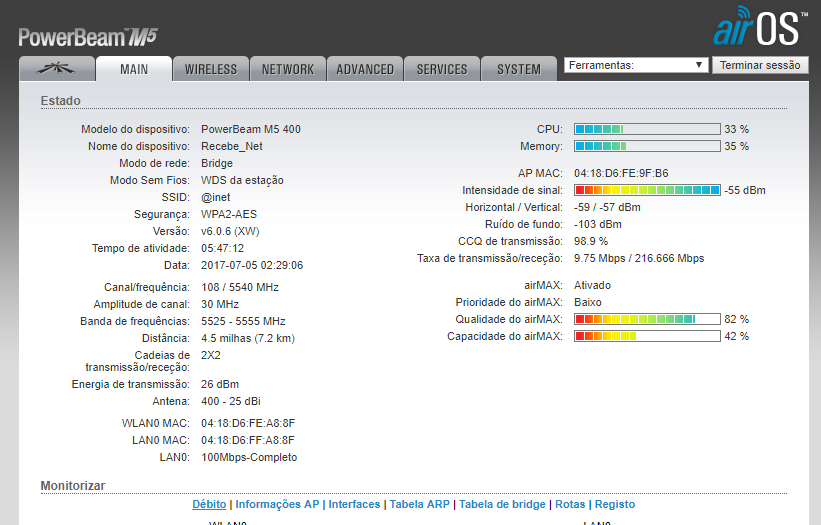Click the Interfaces link
This screenshot has width=821, height=525.
(x=354, y=504)
